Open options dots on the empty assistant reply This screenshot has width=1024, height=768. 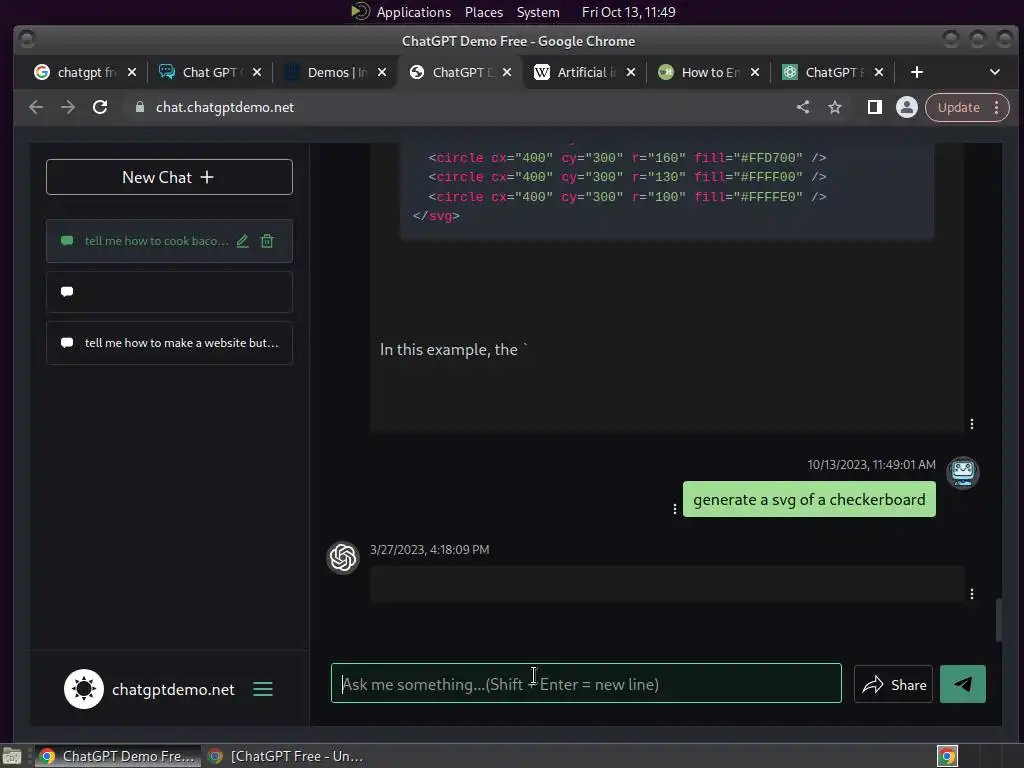pyautogui.click(x=972, y=594)
